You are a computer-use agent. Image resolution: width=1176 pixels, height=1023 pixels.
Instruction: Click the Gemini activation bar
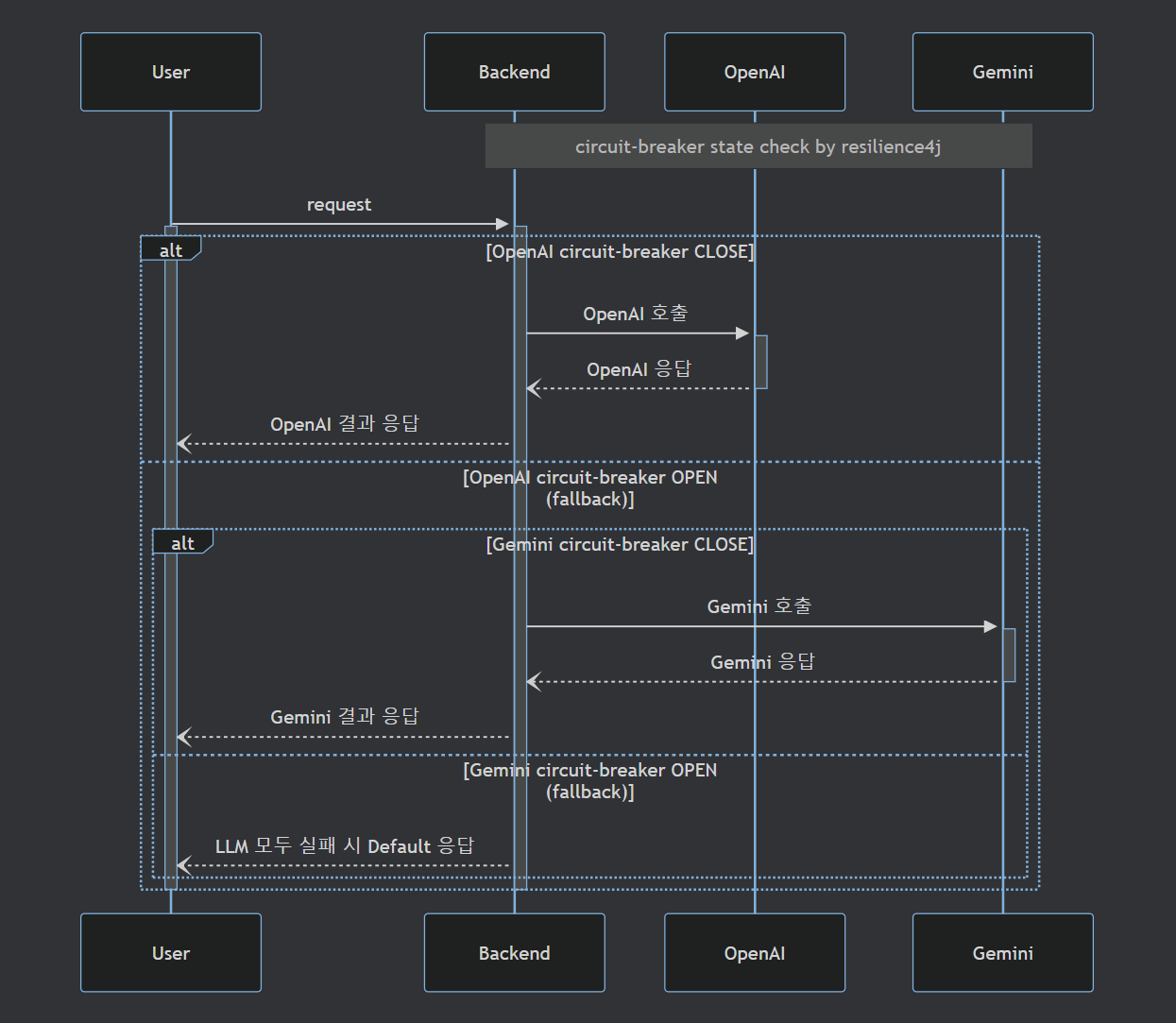point(1009,655)
